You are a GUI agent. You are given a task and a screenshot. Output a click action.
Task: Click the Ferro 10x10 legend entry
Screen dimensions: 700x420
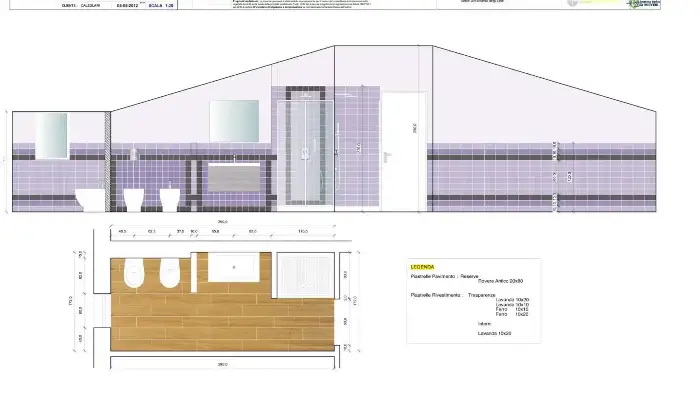512,309
